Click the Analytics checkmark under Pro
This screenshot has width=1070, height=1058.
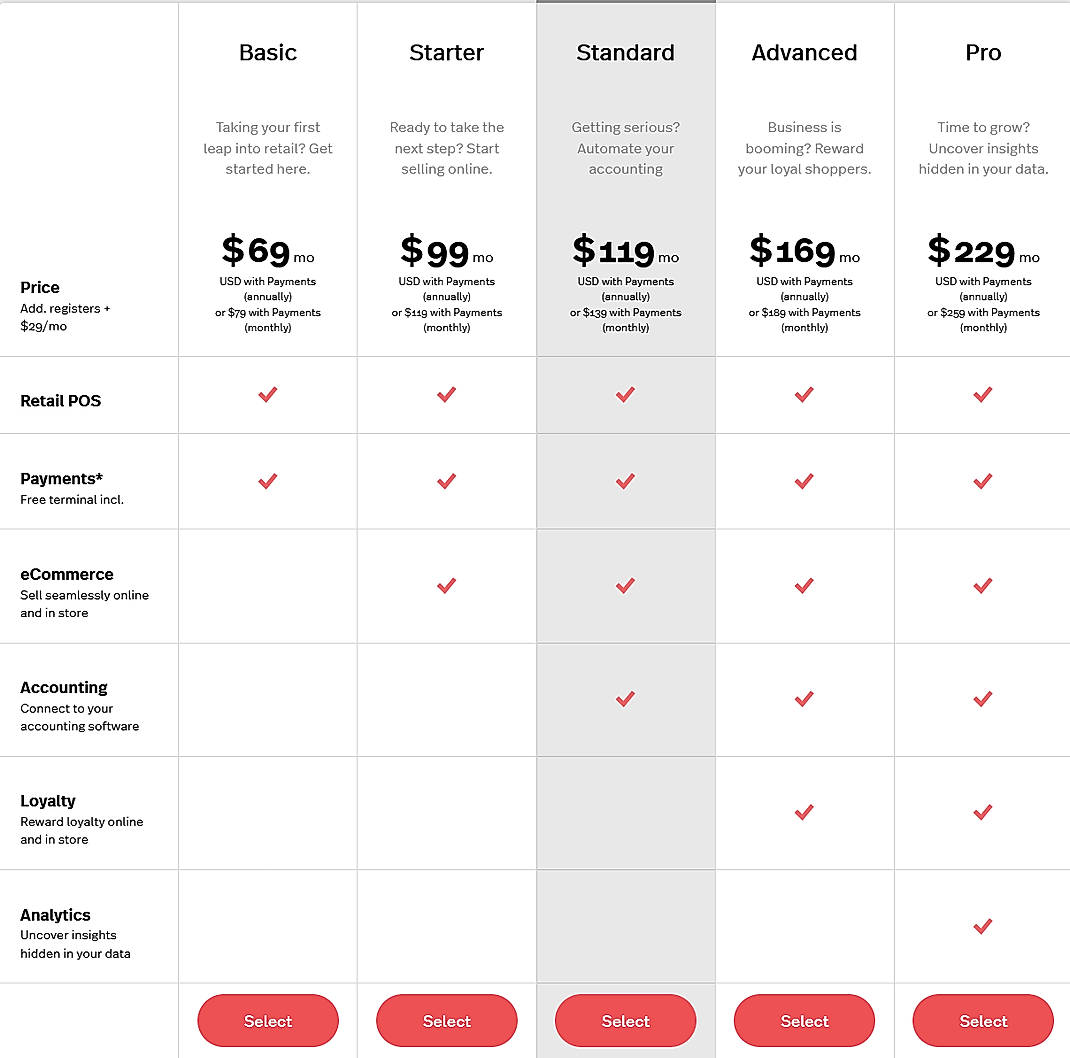982,926
